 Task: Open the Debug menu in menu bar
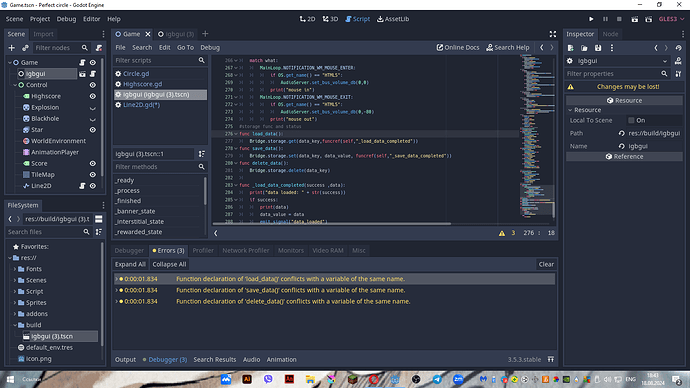coord(66,19)
